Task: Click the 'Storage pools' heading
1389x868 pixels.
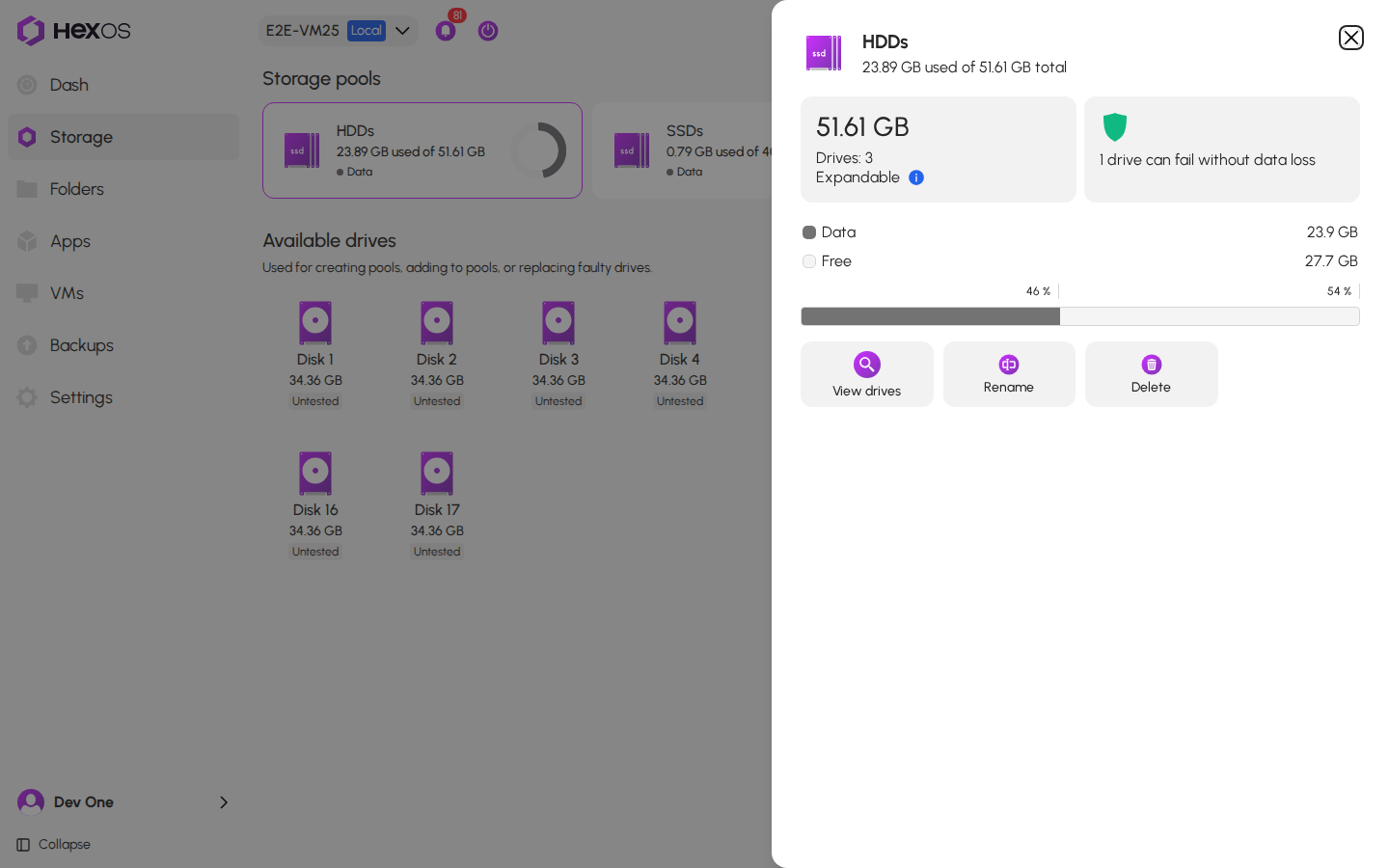Action: tap(321, 79)
